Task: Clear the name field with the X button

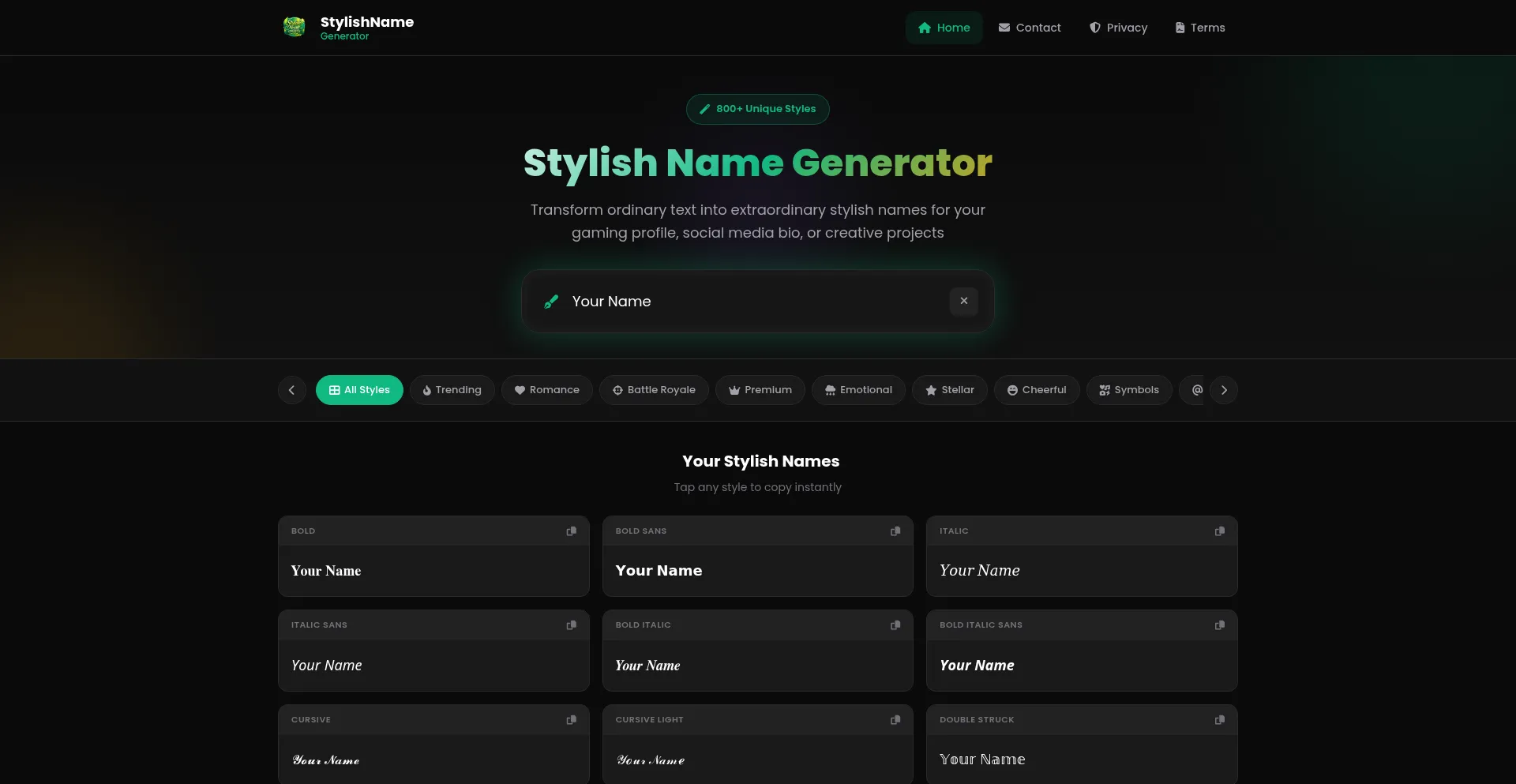Action: (963, 301)
